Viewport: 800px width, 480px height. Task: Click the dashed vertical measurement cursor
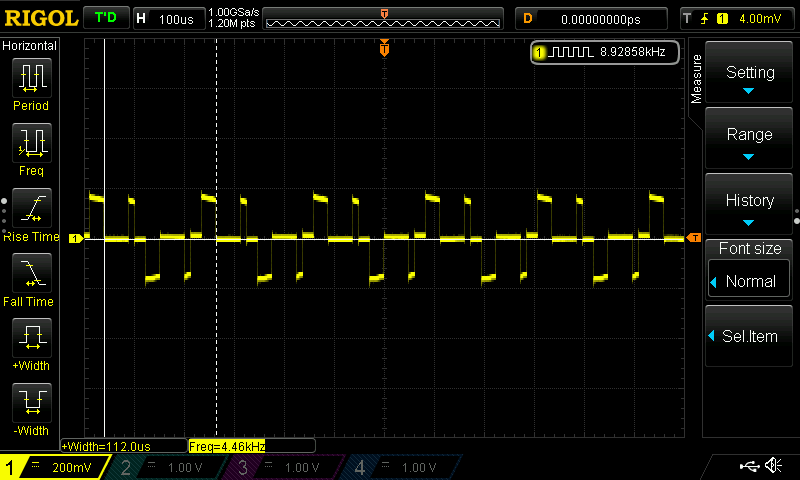click(x=216, y=238)
